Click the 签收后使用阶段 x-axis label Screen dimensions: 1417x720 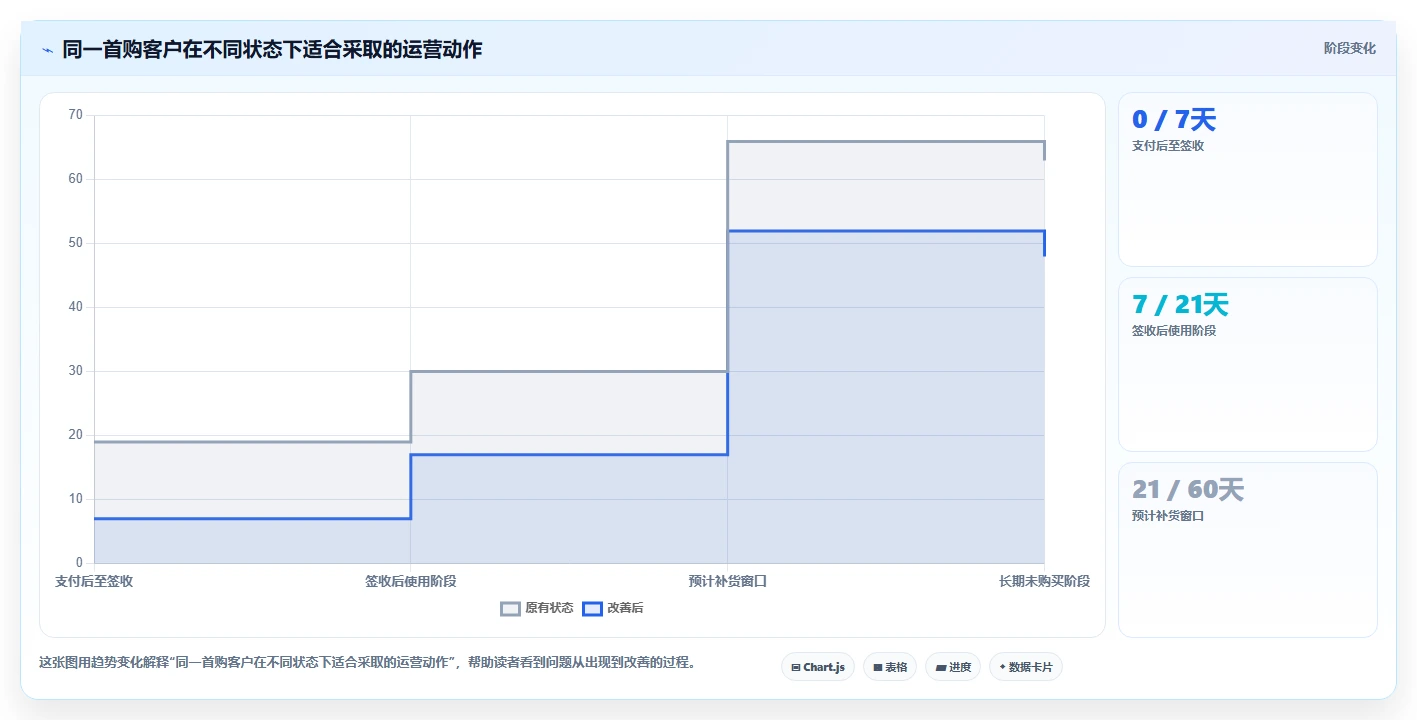tap(411, 581)
